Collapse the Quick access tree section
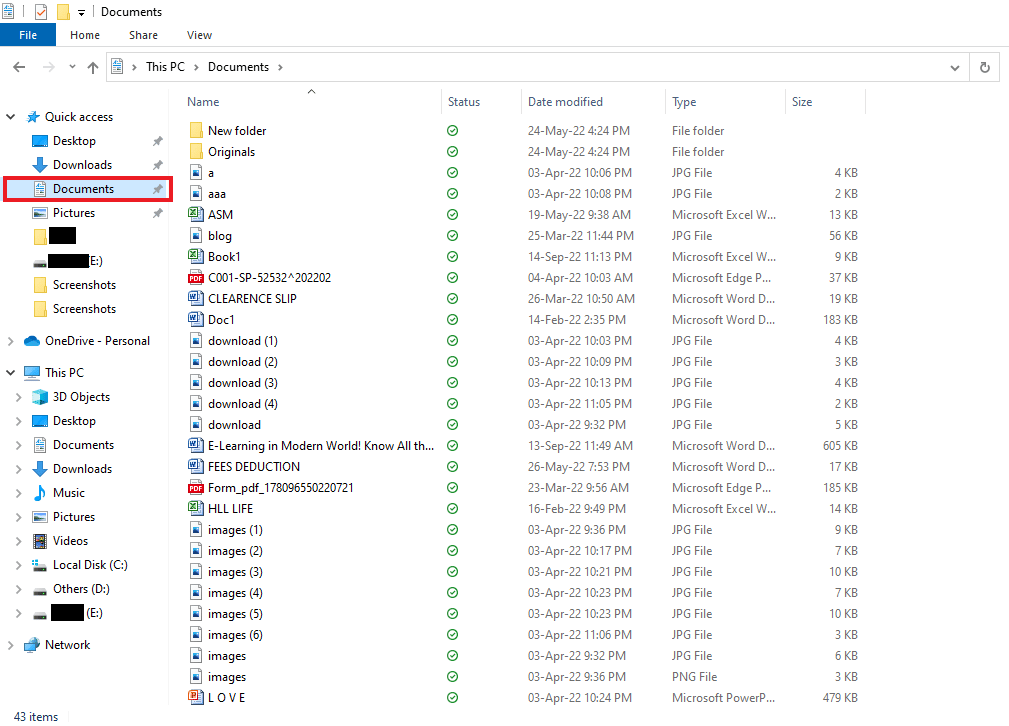 11,117
